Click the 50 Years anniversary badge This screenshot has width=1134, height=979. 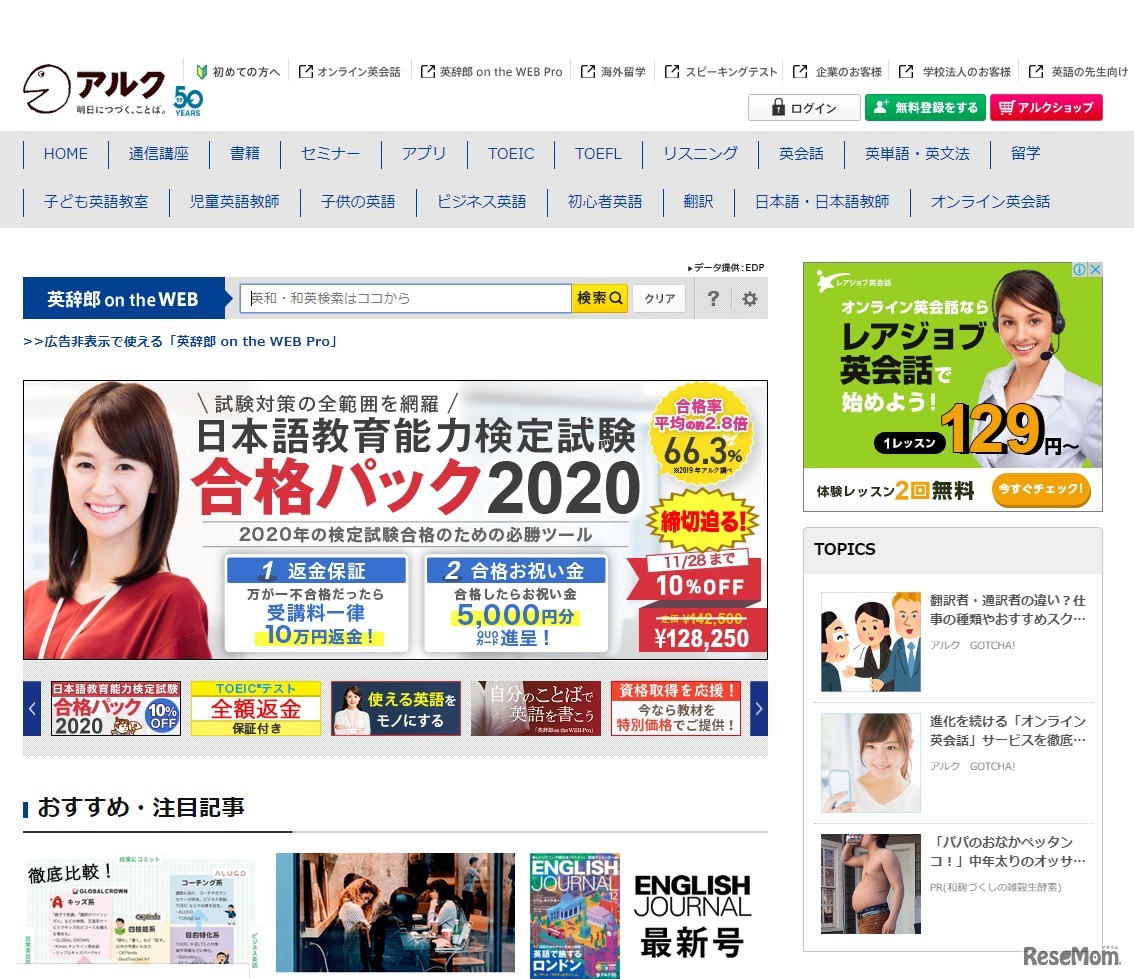click(188, 101)
